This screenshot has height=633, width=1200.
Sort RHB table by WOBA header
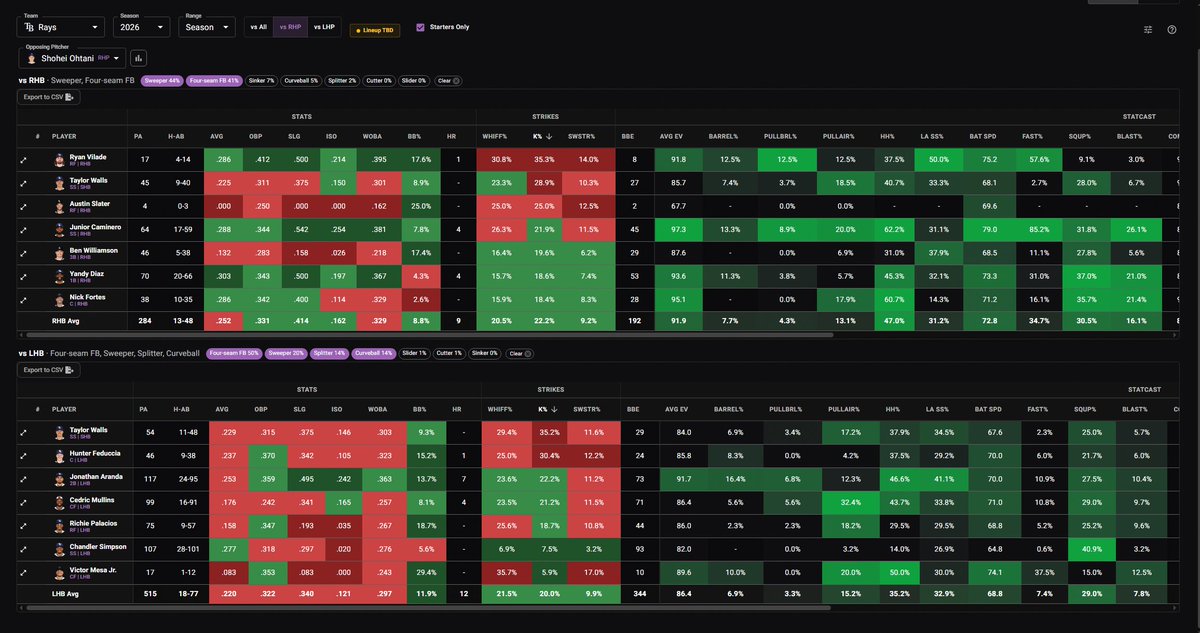click(371, 135)
